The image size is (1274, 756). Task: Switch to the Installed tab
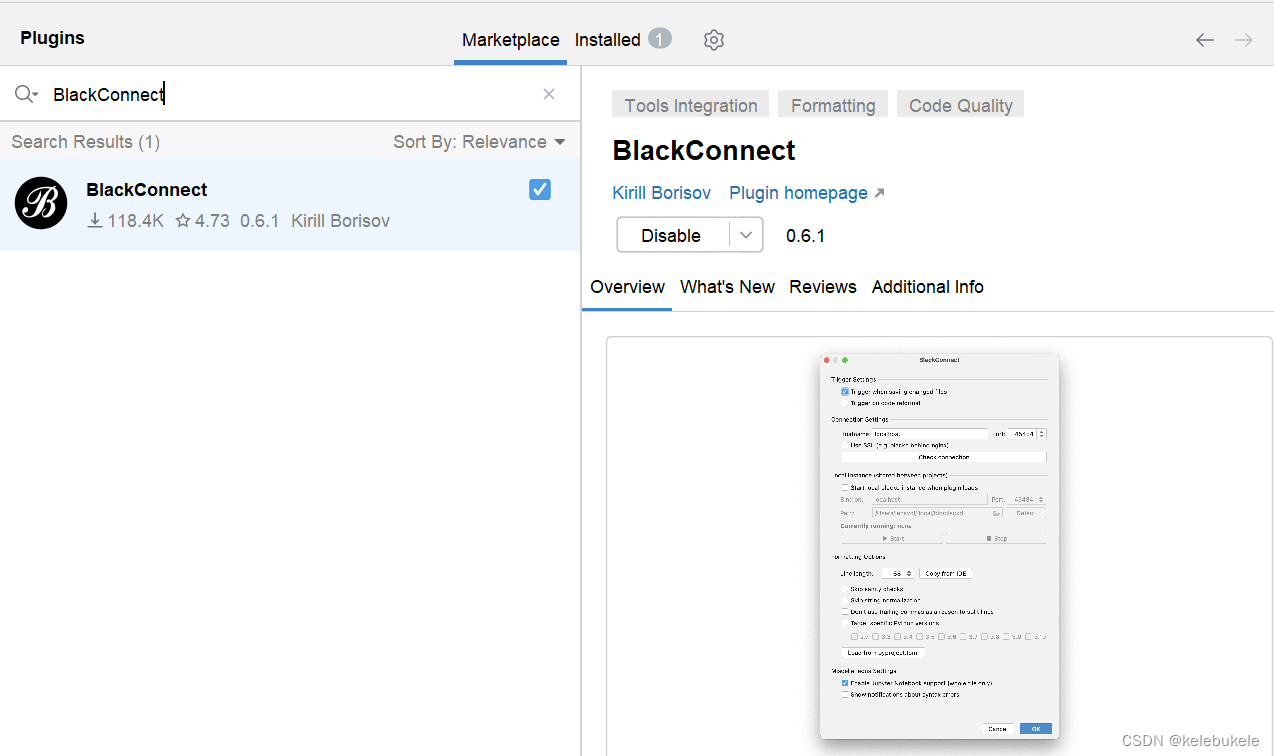coord(607,39)
